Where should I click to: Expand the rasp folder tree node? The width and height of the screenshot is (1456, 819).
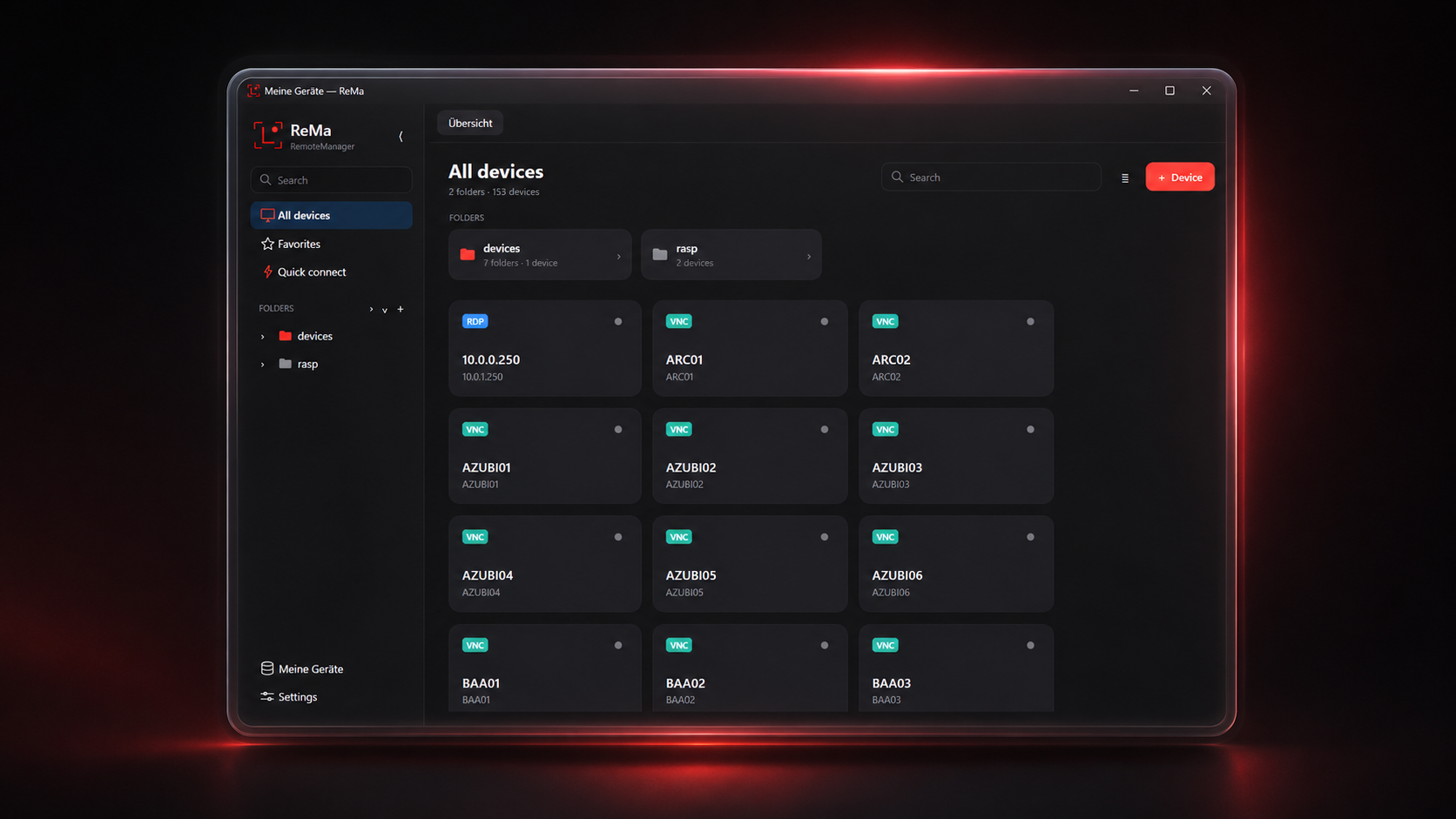click(263, 365)
